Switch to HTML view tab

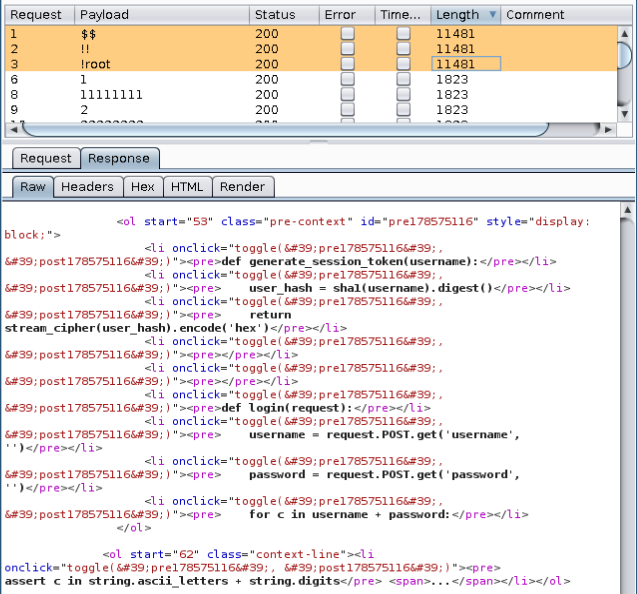pyautogui.click(x=187, y=187)
